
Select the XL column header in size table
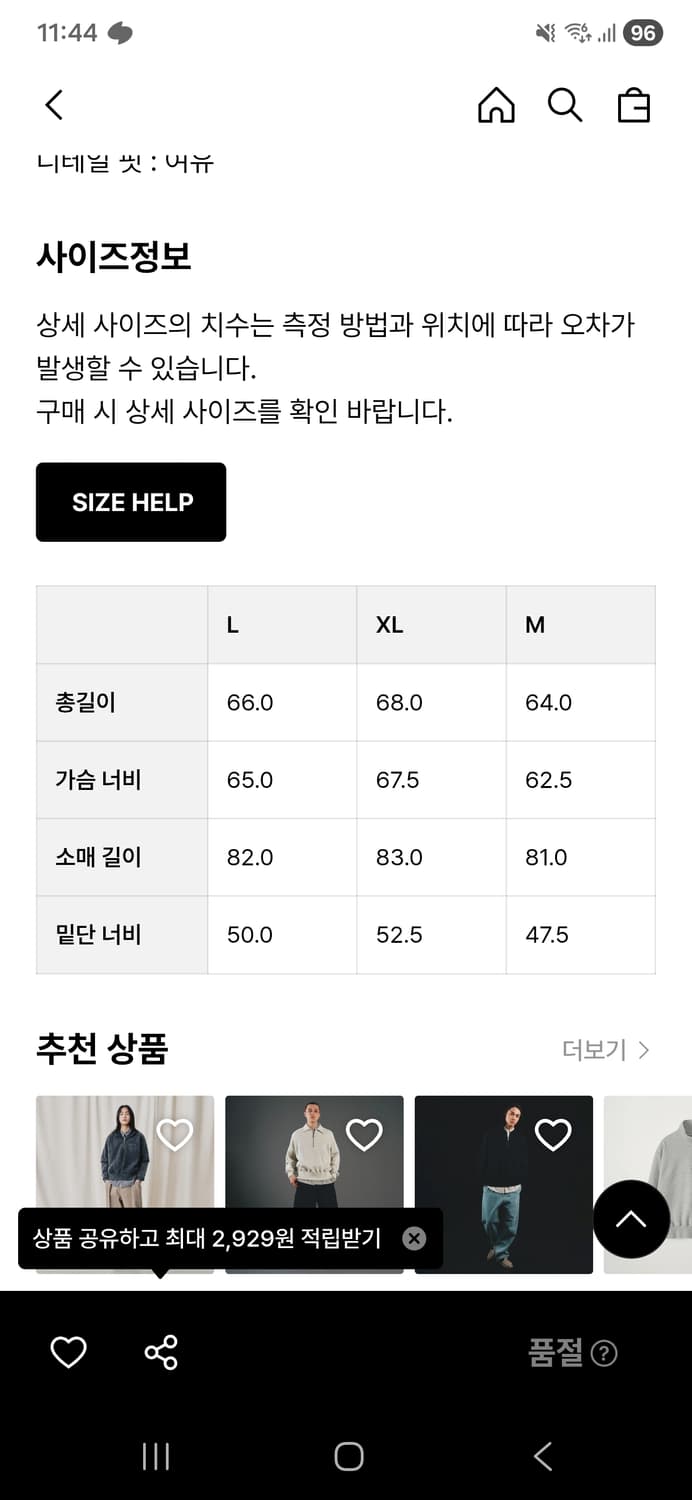[389, 624]
